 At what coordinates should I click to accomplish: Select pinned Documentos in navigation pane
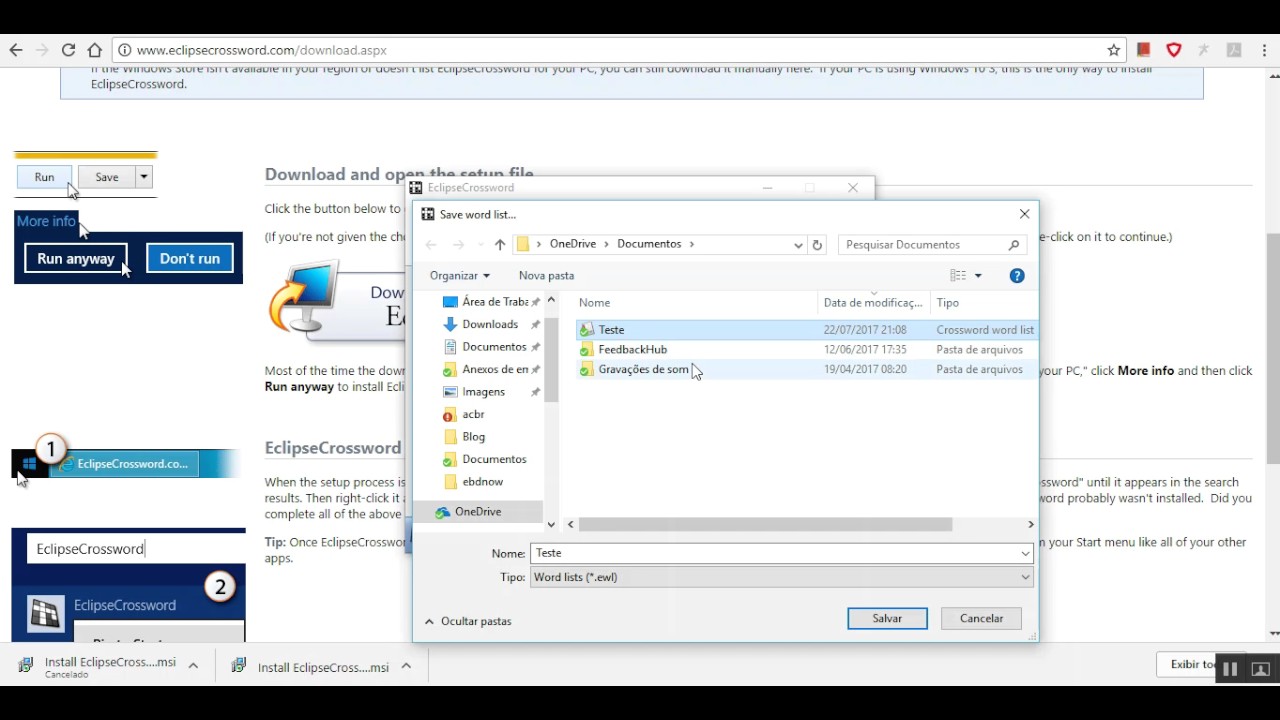click(x=485, y=347)
